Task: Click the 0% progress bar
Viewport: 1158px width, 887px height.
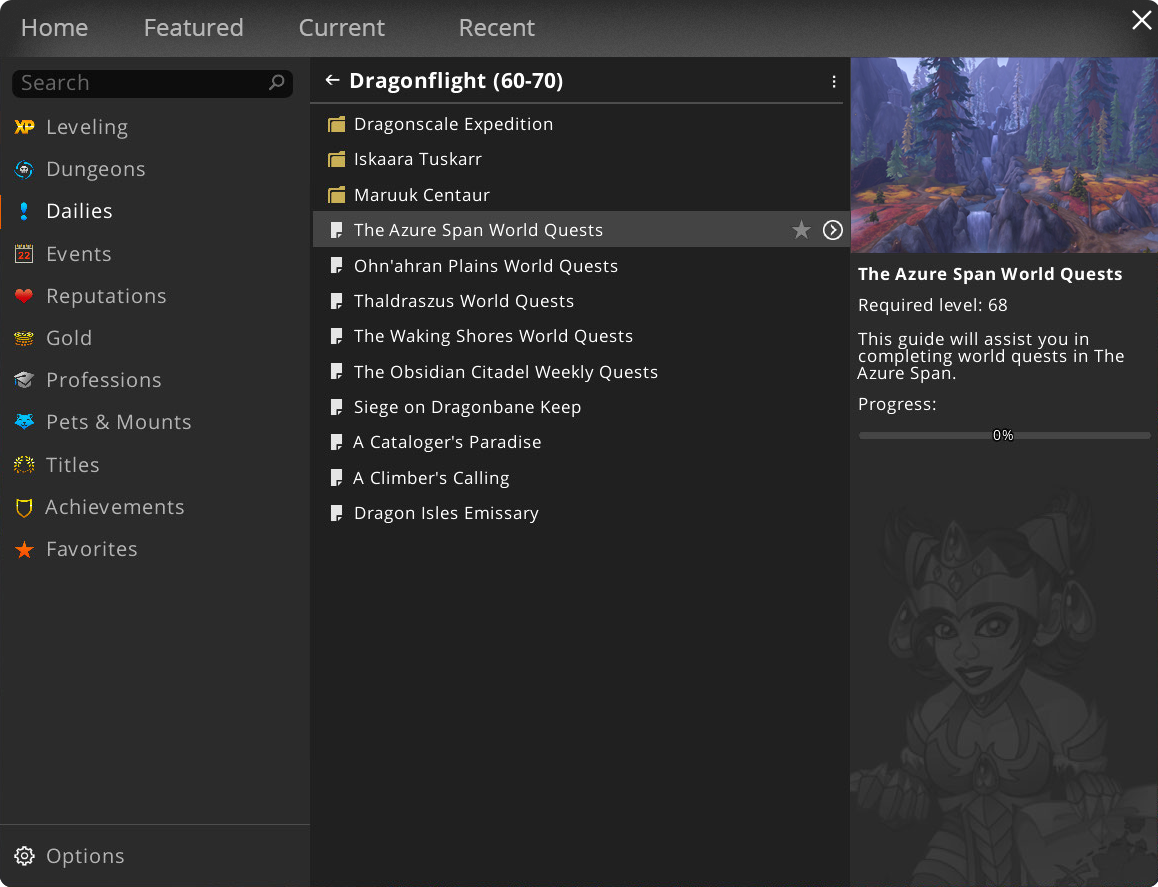Action: [1004, 436]
